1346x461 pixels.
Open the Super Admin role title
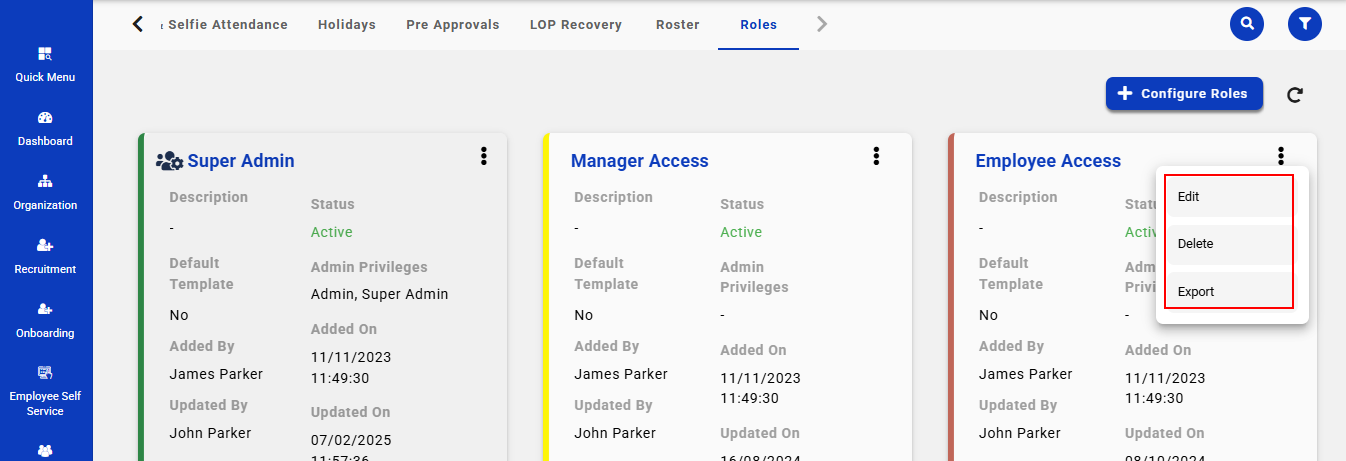tap(240, 161)
